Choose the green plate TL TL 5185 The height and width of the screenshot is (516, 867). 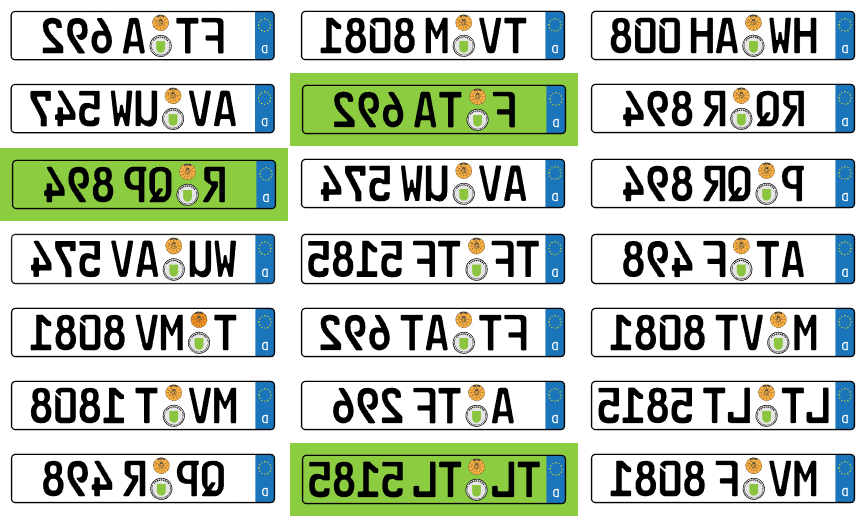433,480
